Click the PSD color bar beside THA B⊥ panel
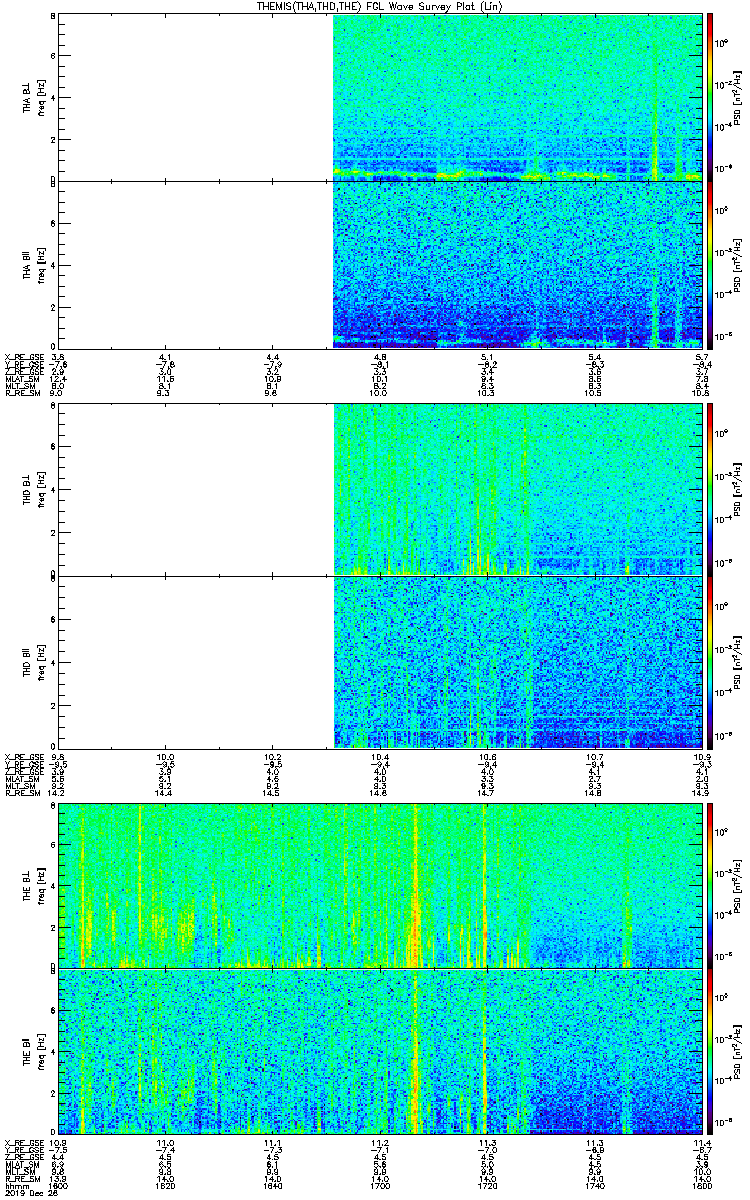 pos(710,97)
